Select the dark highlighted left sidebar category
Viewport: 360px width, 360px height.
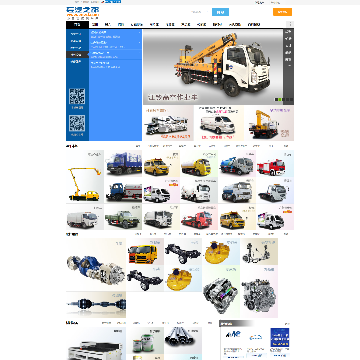pos(77,55)
